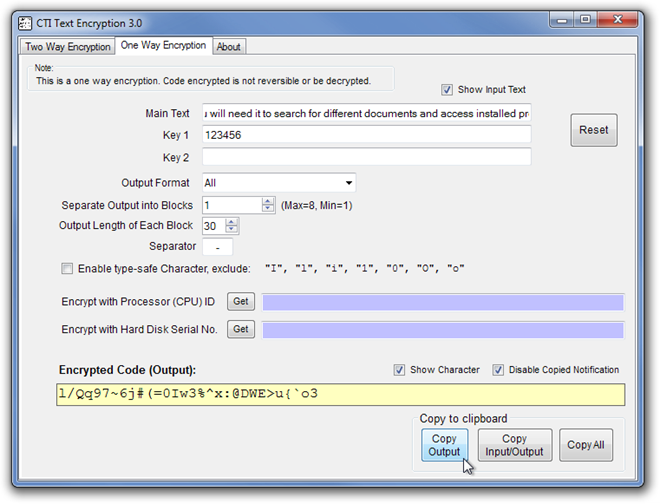660x504 pixels.
Task: Get the Hard Disk Serial No.
Action: point(241,329)
